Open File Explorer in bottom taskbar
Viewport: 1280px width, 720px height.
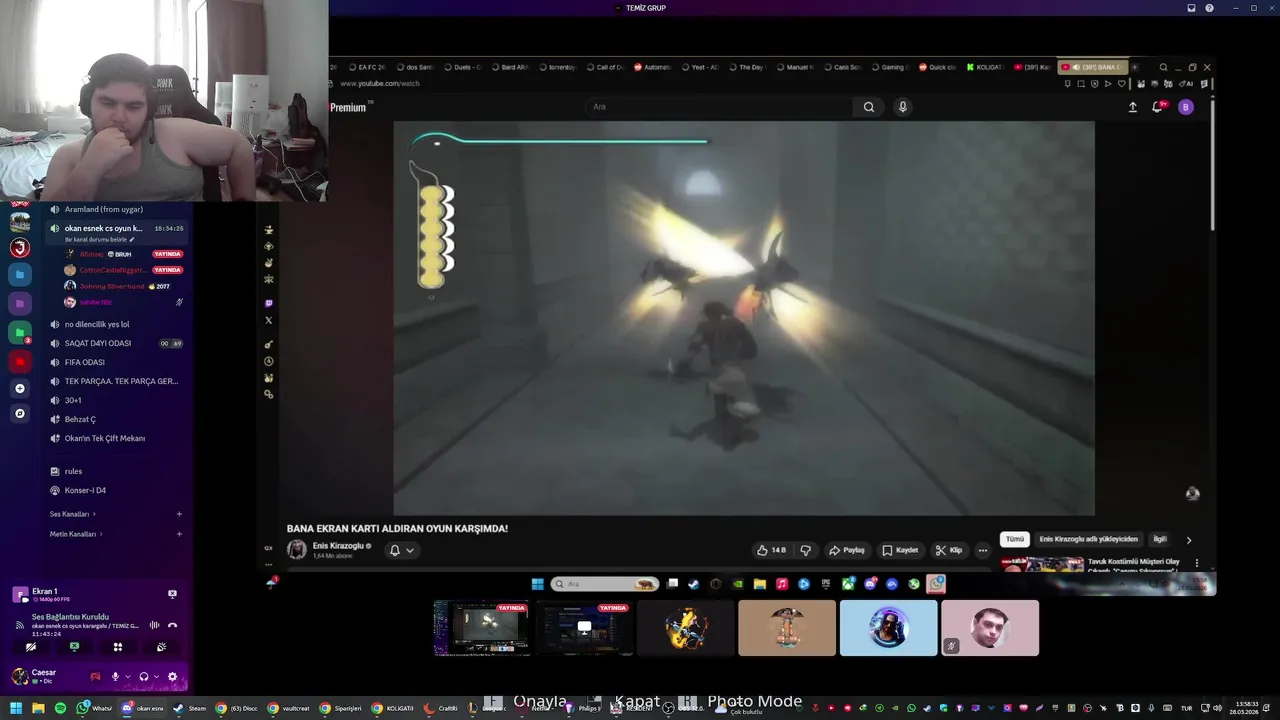[x=38, y=708]
